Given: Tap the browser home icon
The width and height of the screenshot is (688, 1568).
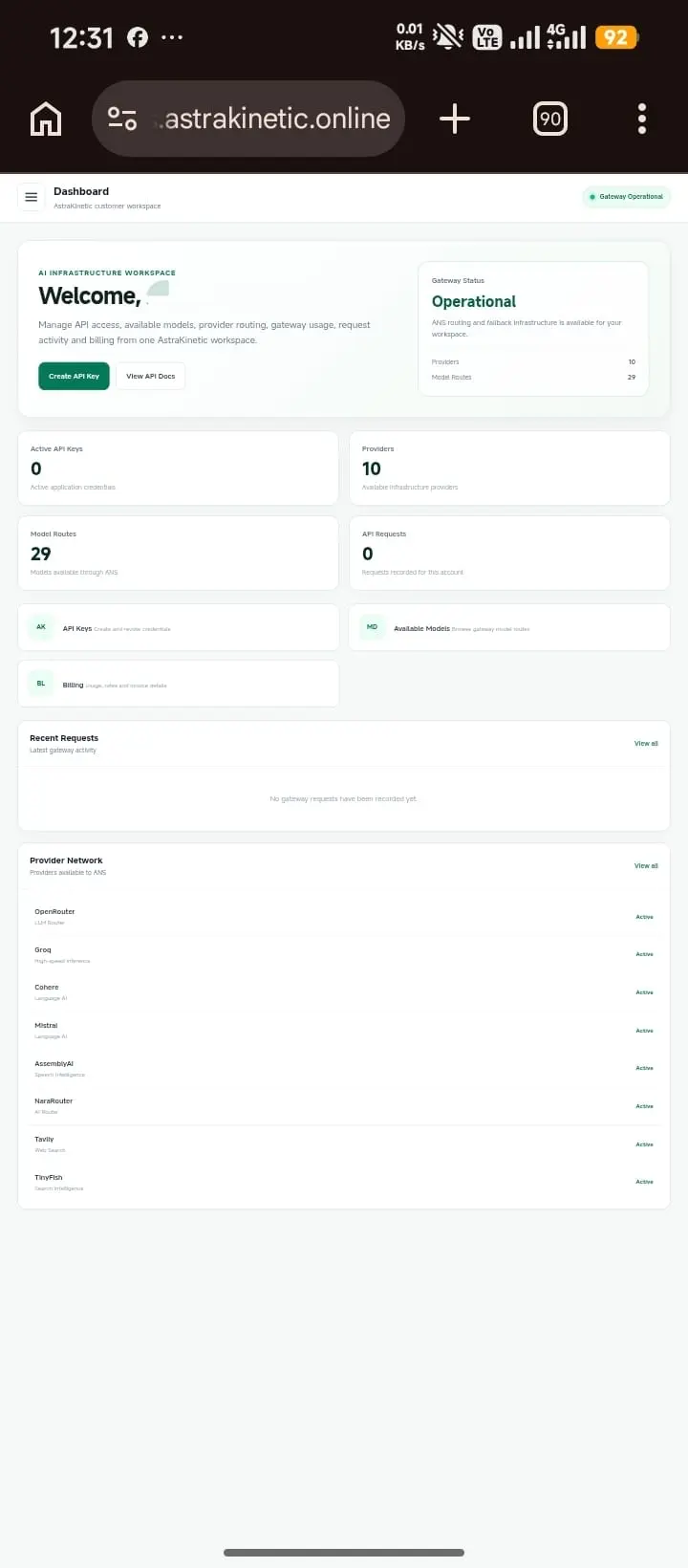Looking at the screenshot, I should click(46, 120).
